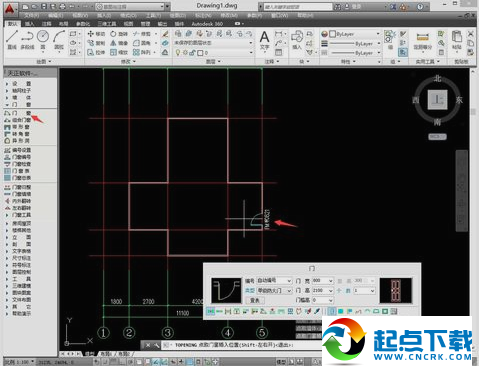
Task: Open the Autodesk 360 ribbon tab
Action: pyautogui.click(x=207, y=24)
